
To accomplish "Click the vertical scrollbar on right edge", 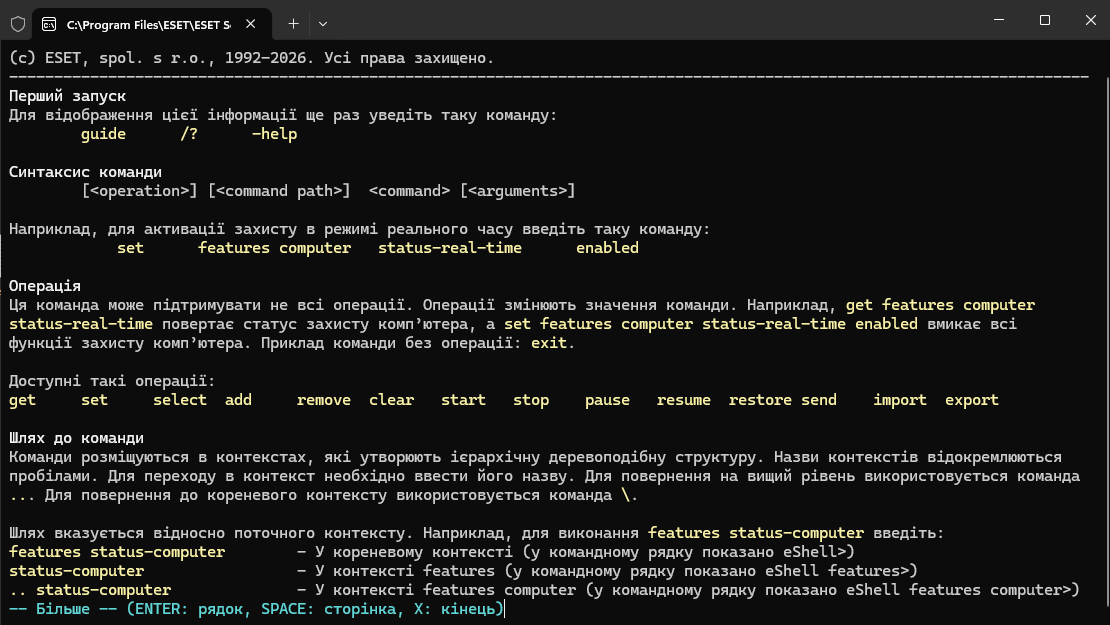I will point(1104,332).
